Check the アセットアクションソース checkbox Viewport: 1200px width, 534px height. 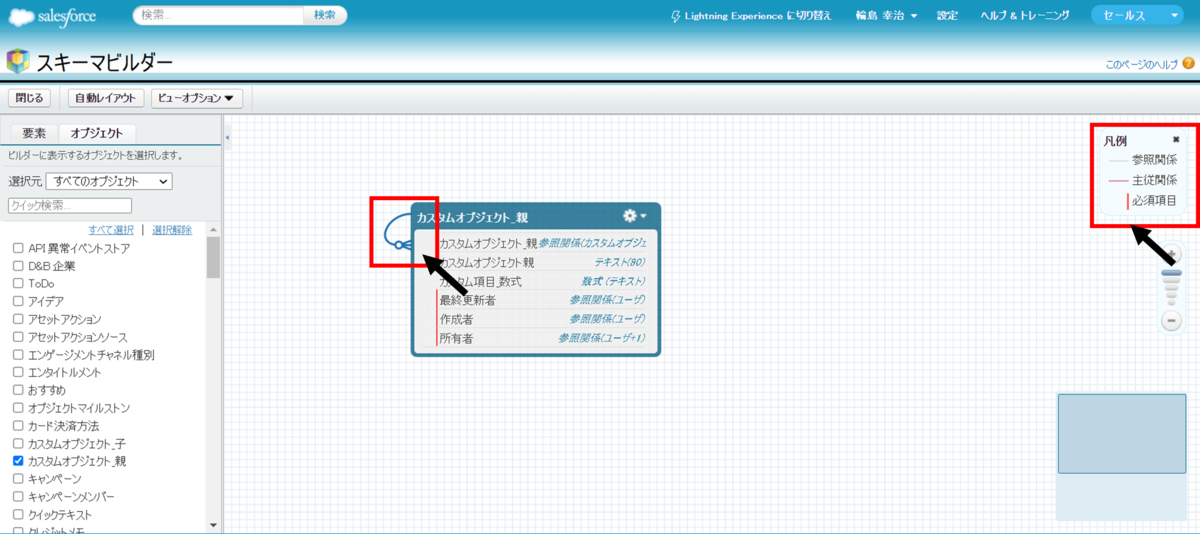click(x=18, y=337)
